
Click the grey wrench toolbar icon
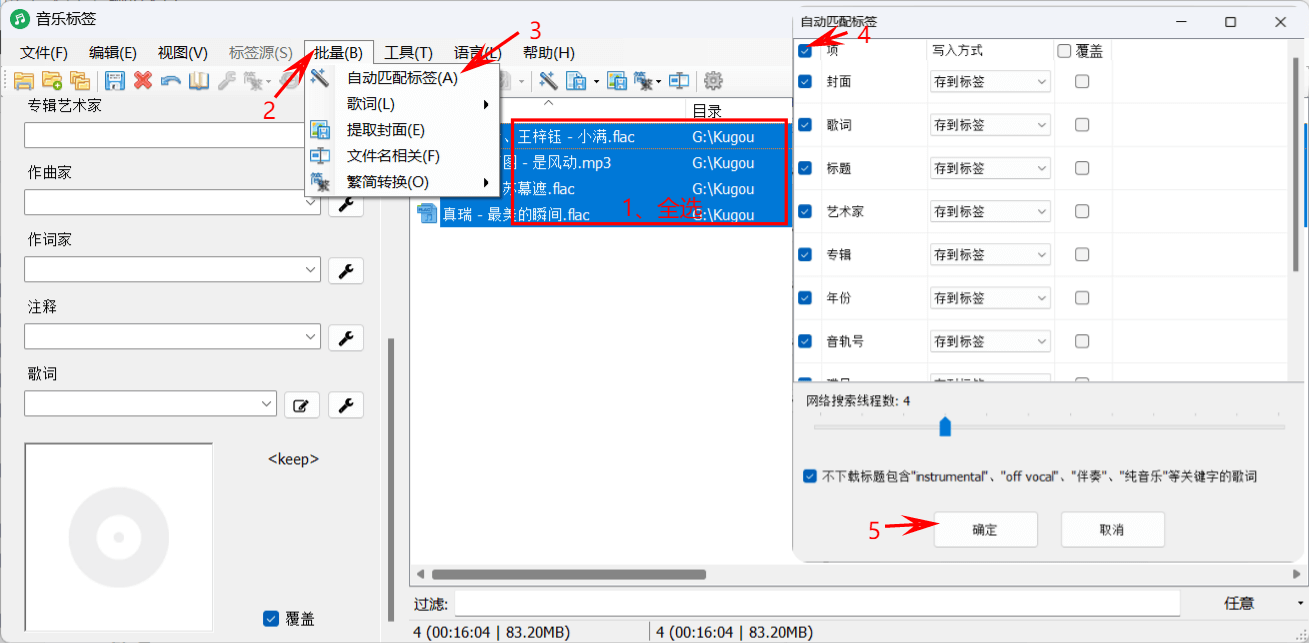[x=226, y=80]
